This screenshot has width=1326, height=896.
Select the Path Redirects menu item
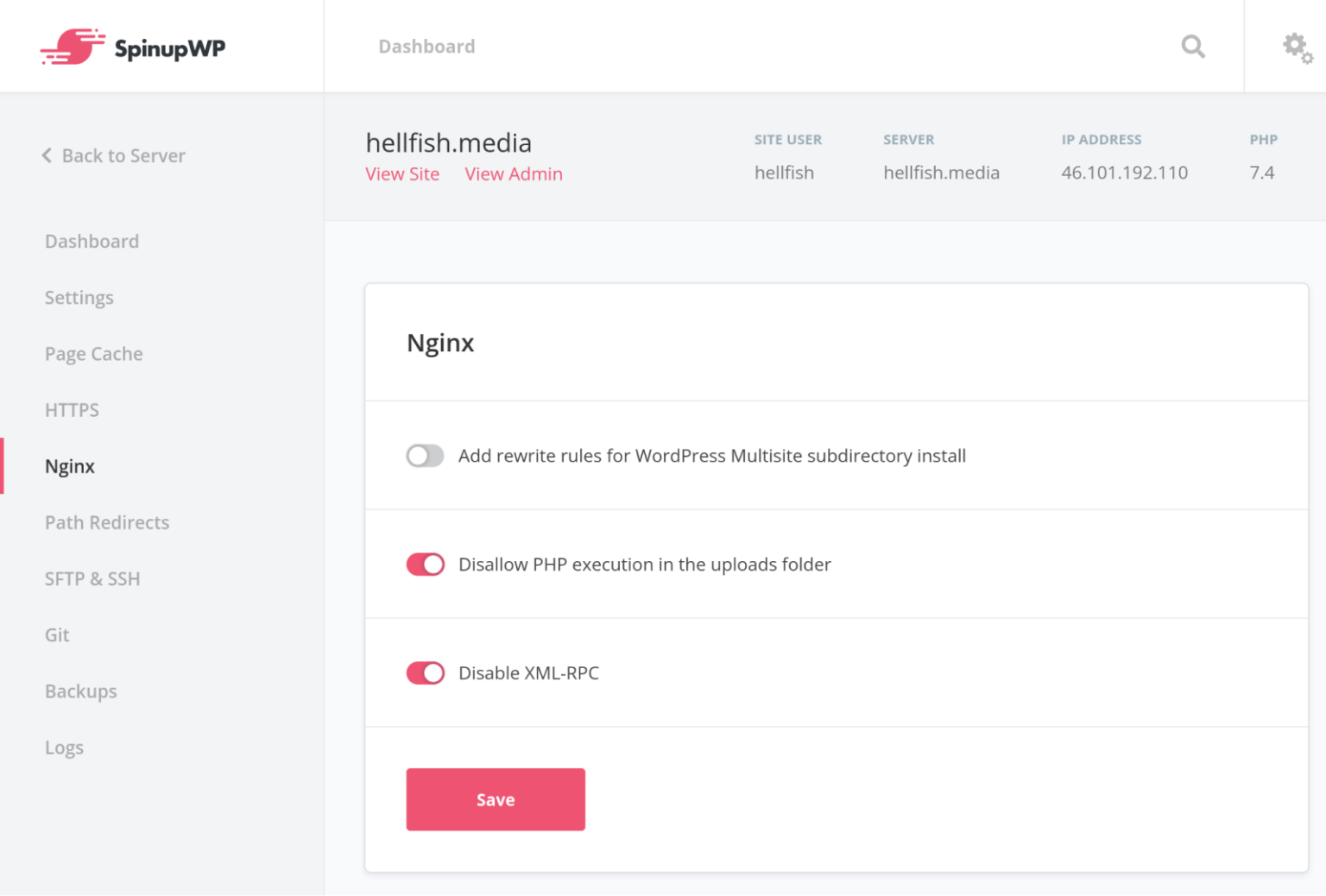107,523
